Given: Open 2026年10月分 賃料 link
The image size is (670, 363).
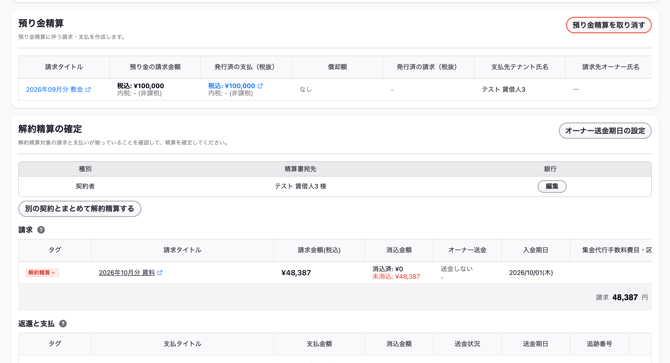Looking at the screenshot, I should (126, 272).
